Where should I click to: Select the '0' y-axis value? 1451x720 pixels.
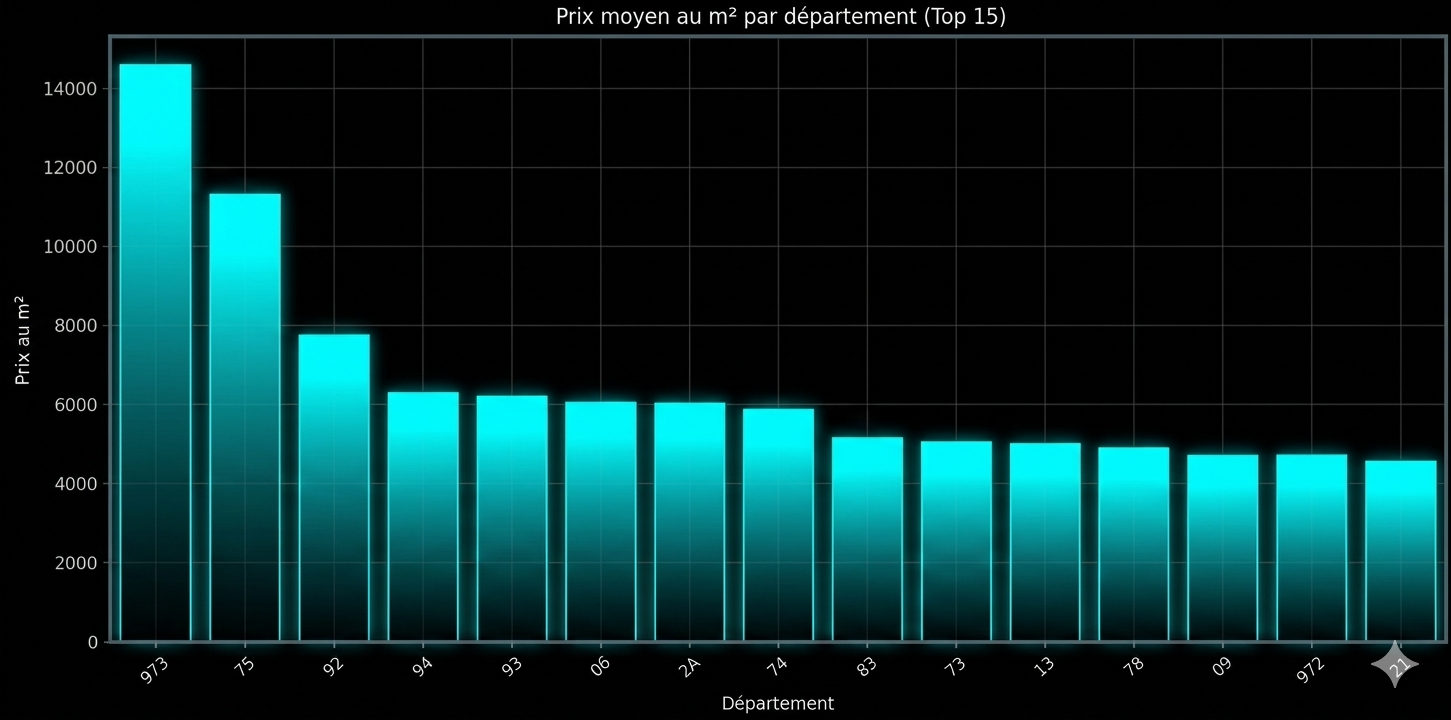coord(92,642)
